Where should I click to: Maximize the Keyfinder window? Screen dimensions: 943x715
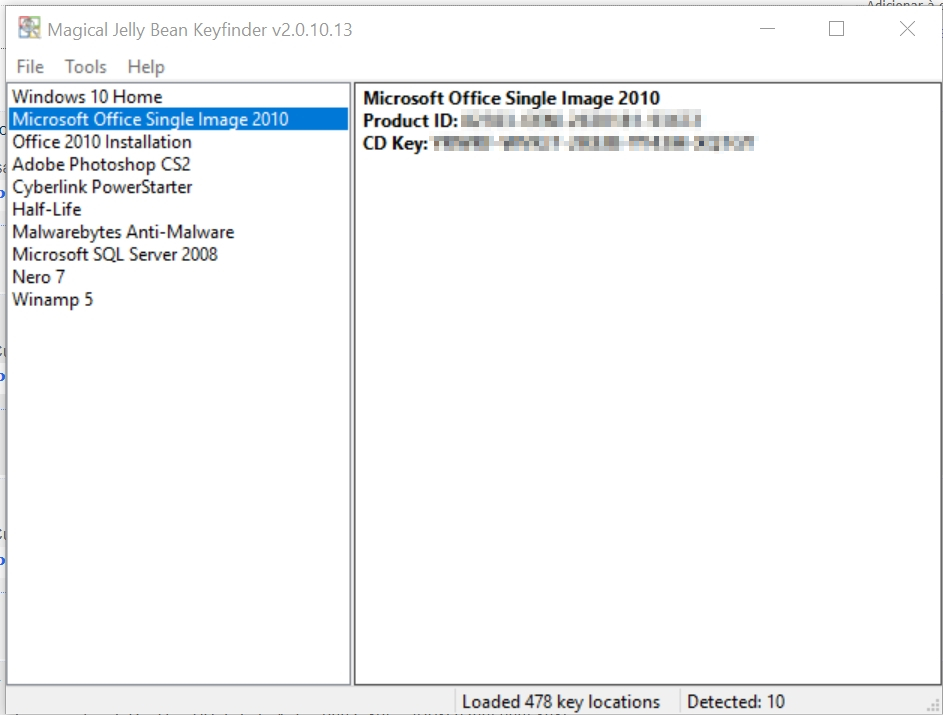[837, 28]
